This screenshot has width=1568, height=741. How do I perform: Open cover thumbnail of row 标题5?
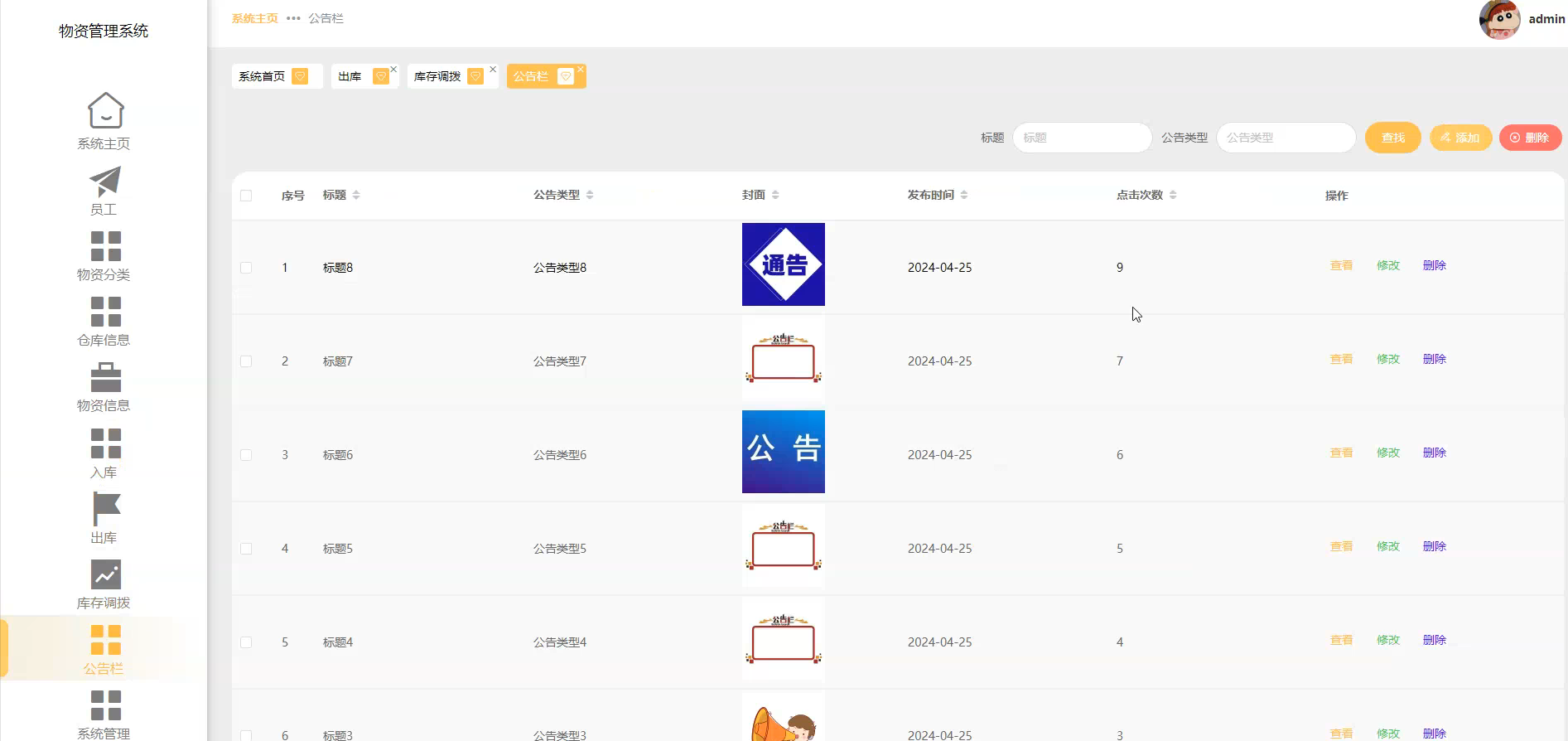pos(784,545)
